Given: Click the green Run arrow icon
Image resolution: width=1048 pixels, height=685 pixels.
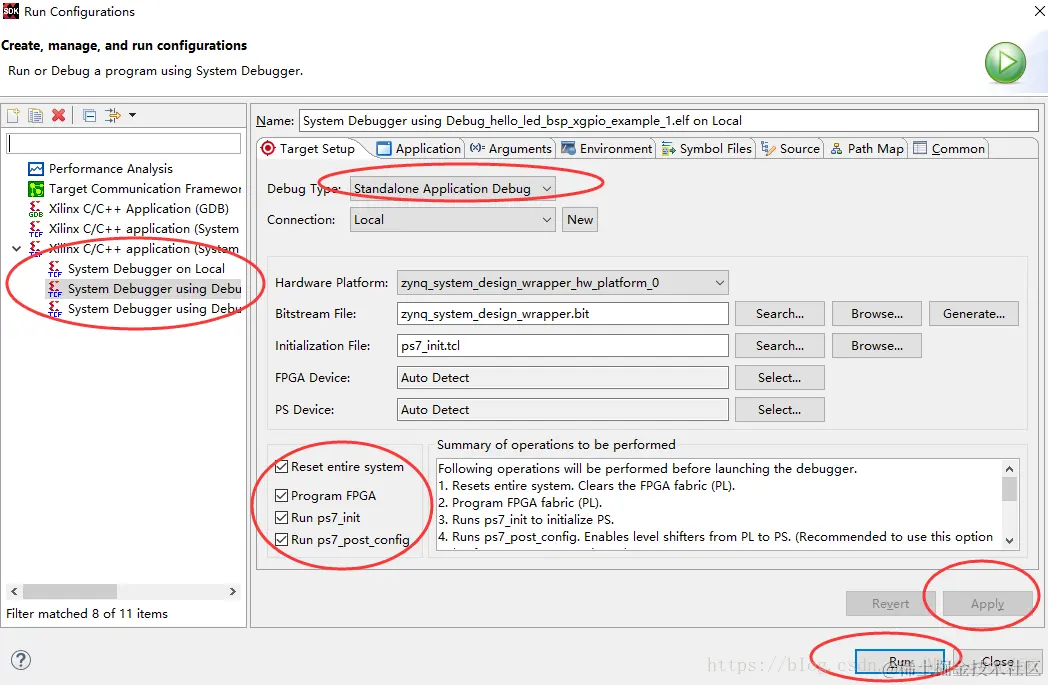Looking at the screenshot, I should (1005, 63).
